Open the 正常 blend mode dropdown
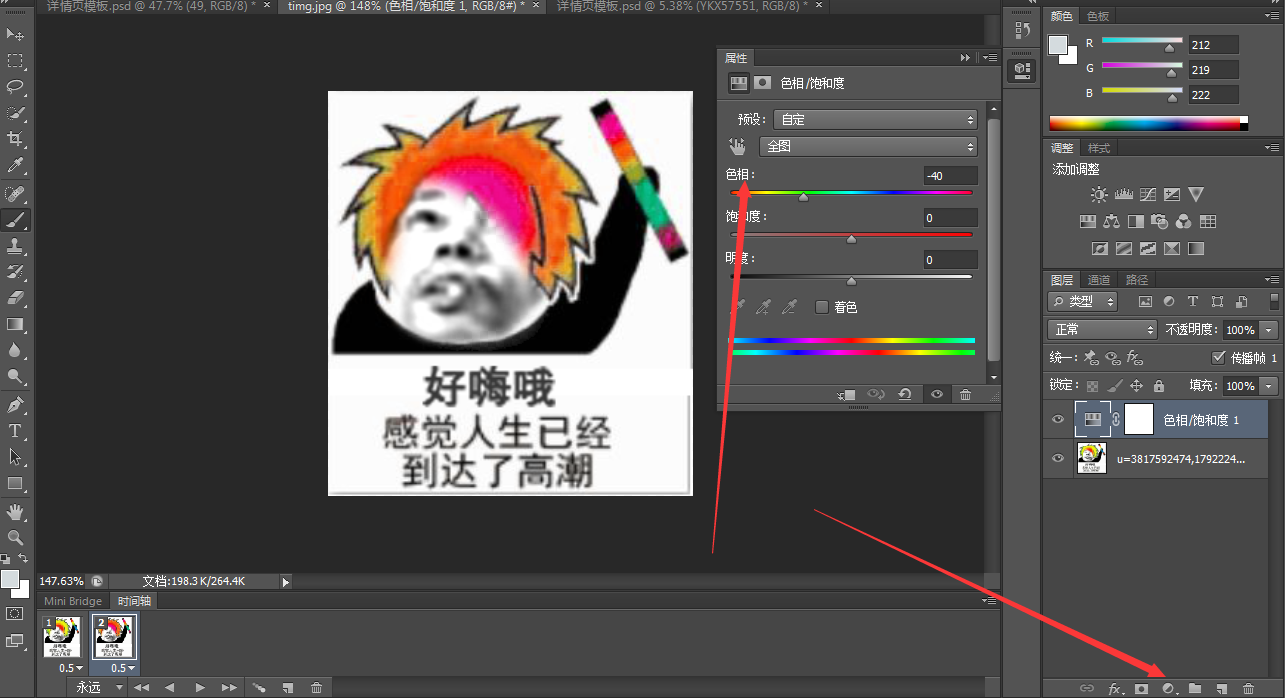 tap(1101, 329)
